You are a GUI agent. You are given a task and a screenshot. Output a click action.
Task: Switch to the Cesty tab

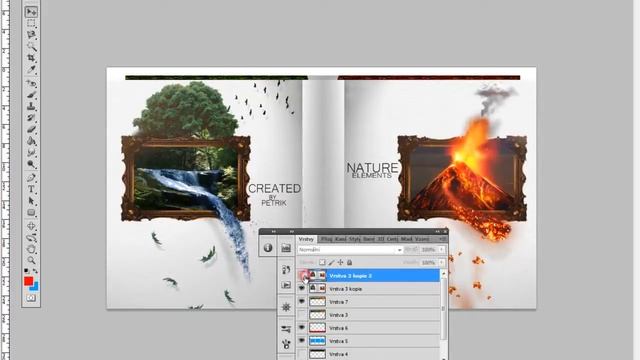393,239
